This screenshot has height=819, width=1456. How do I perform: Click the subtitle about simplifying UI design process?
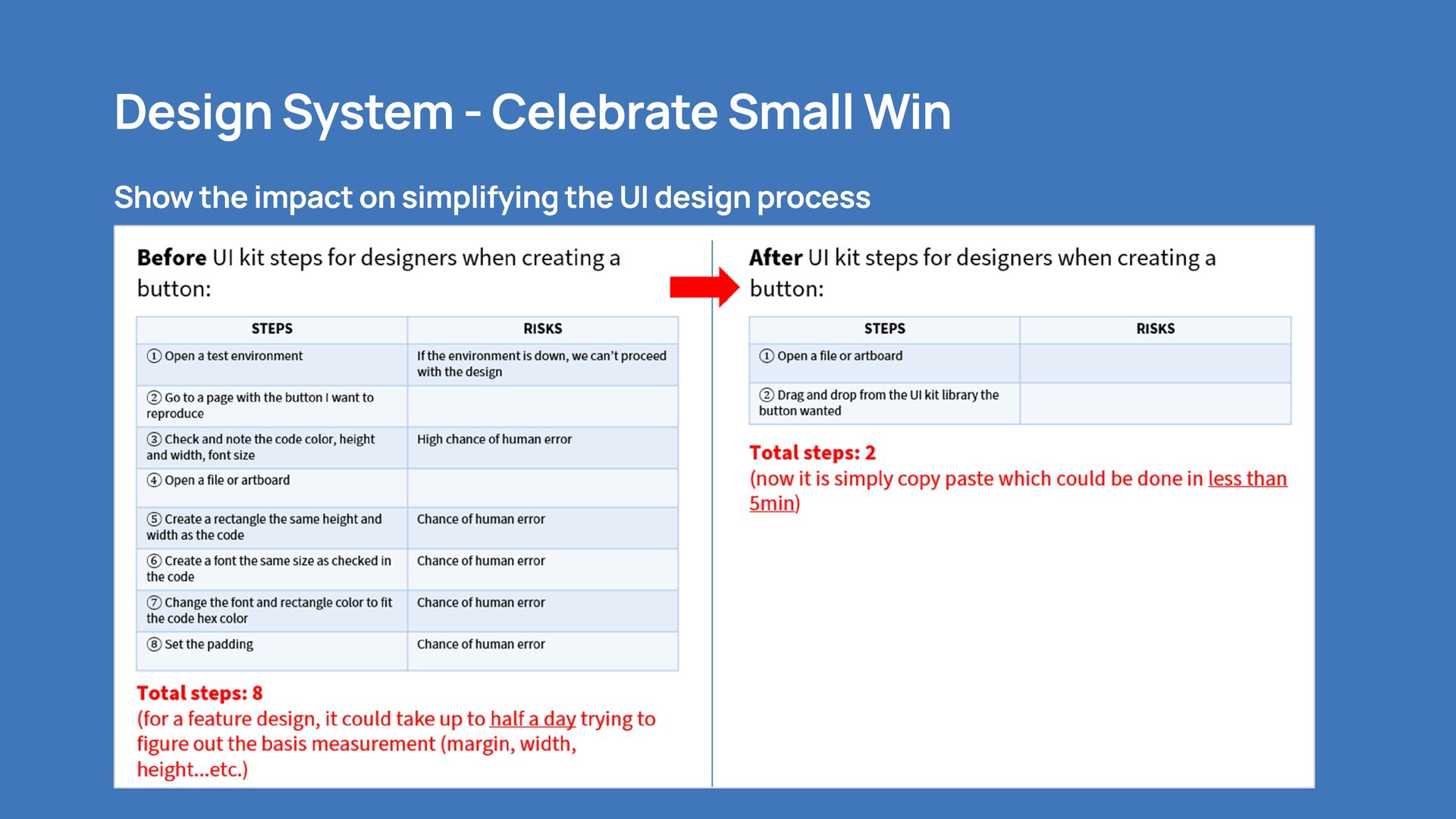492,197
